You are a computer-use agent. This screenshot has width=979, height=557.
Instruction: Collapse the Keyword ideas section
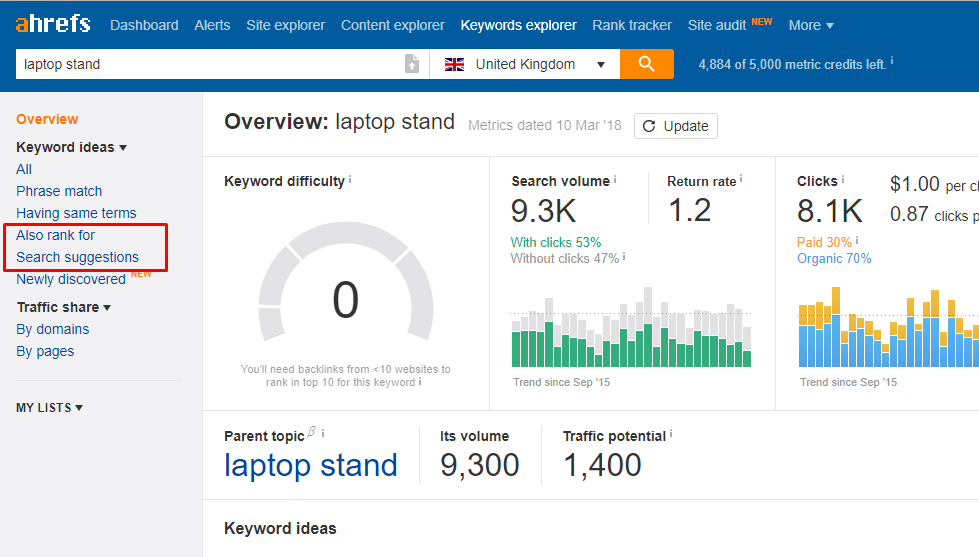click(71, 147)
